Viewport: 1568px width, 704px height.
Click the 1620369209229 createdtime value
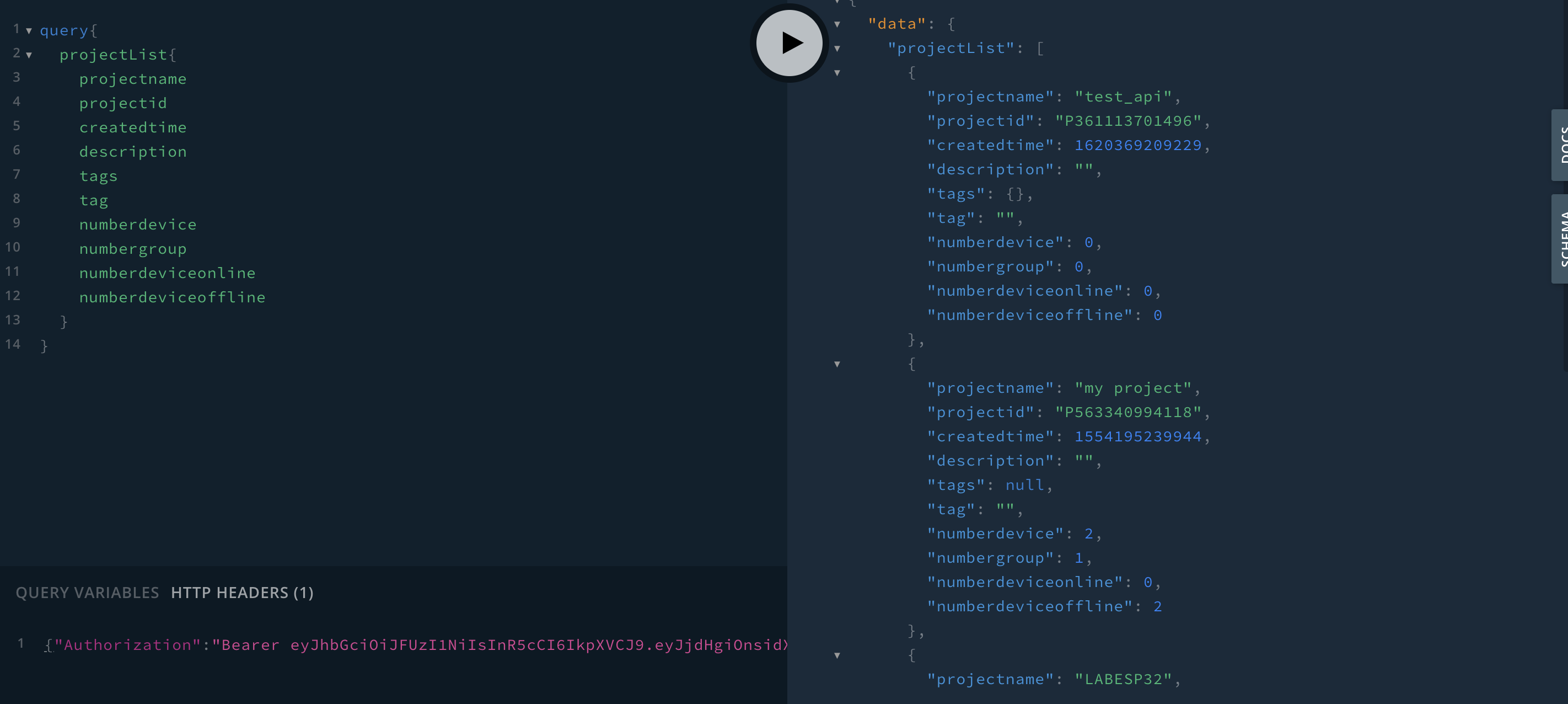point(1137,145)
